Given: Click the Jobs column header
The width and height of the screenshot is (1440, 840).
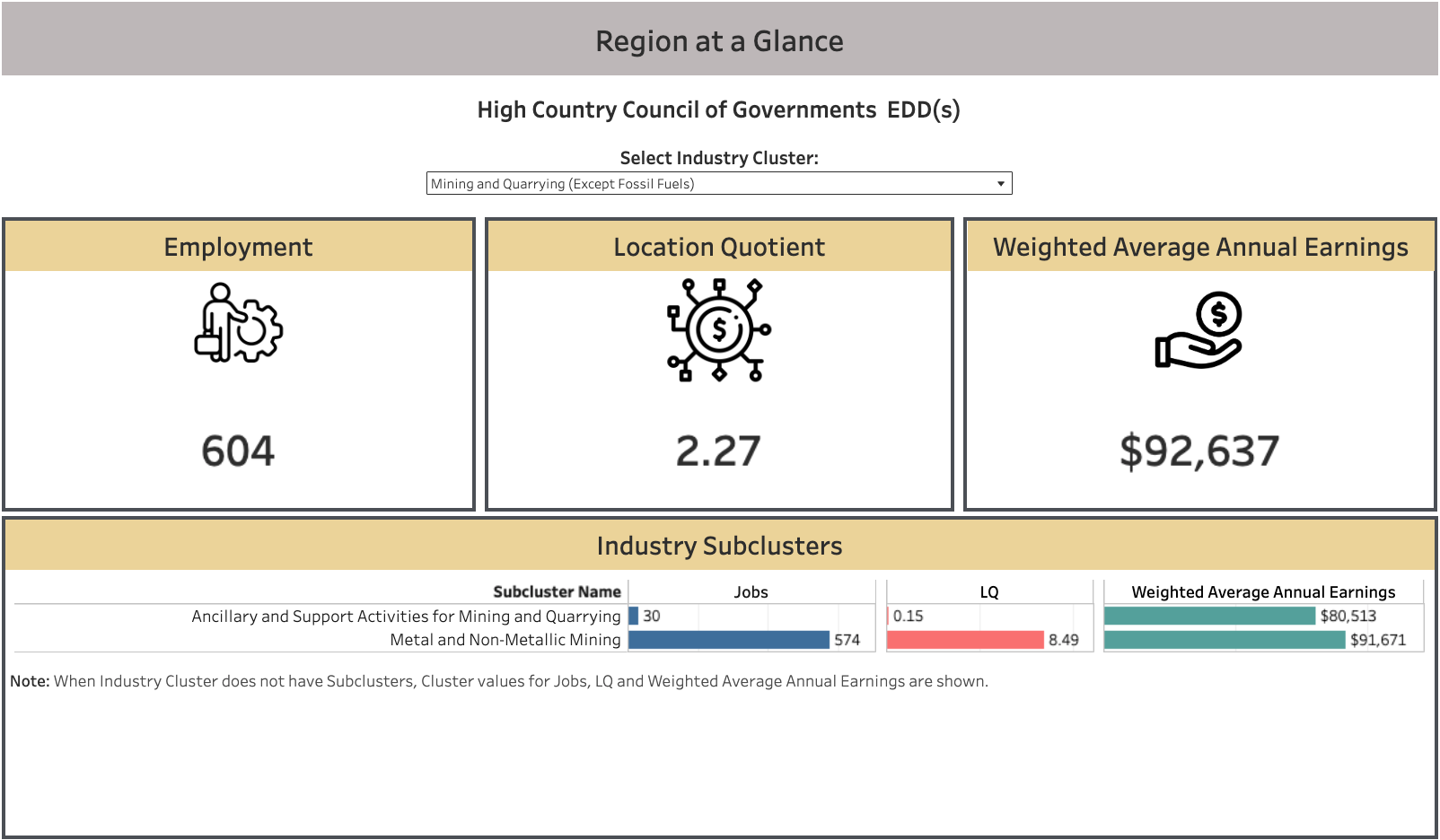Looking at the screenshot, I should click(x=751, y=592).
